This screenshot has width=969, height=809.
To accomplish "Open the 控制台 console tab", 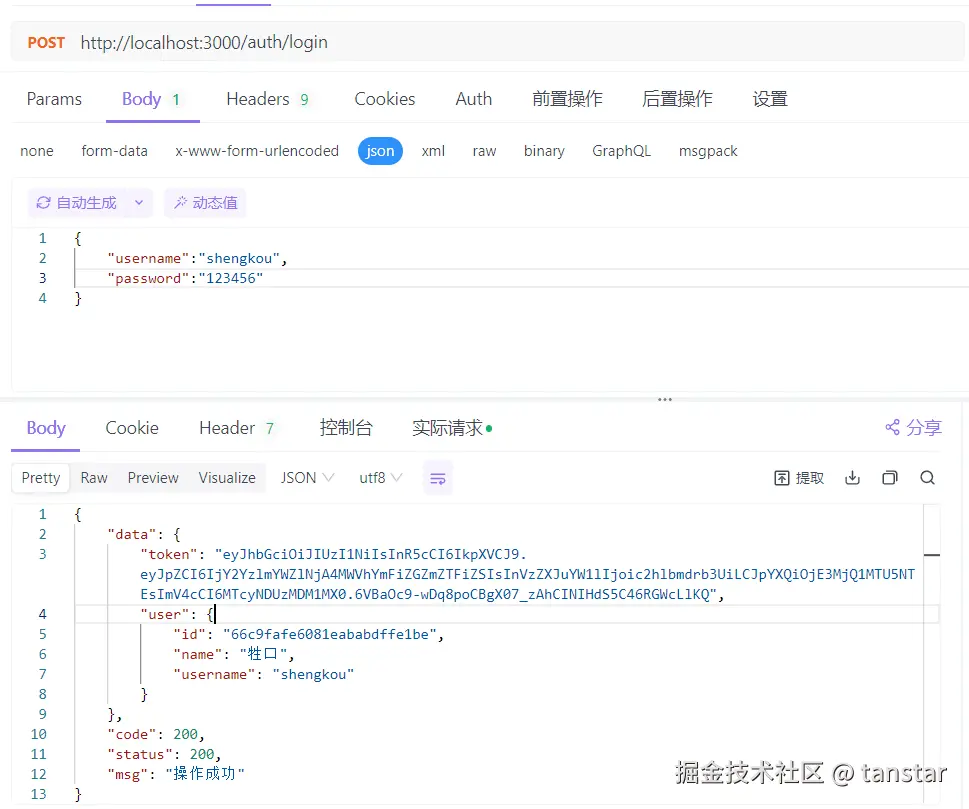I will 346,428.
